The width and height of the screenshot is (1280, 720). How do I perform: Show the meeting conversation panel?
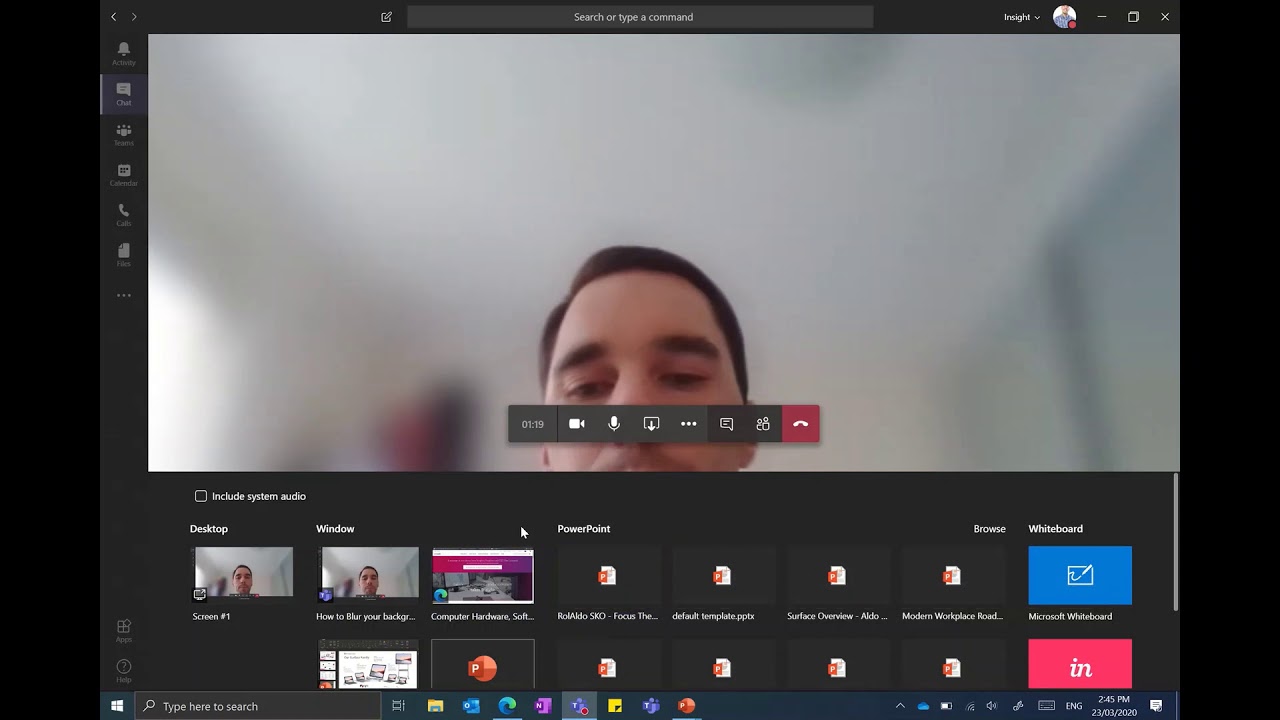727,424
